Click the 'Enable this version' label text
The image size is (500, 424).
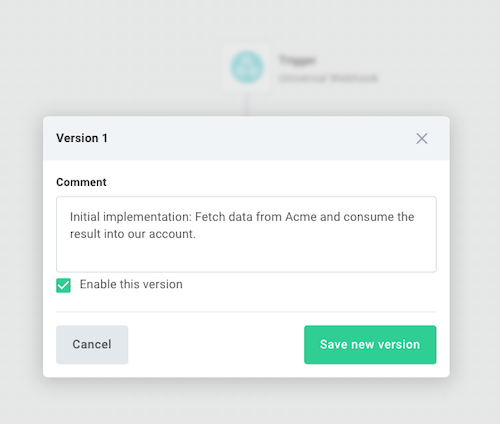131,284
